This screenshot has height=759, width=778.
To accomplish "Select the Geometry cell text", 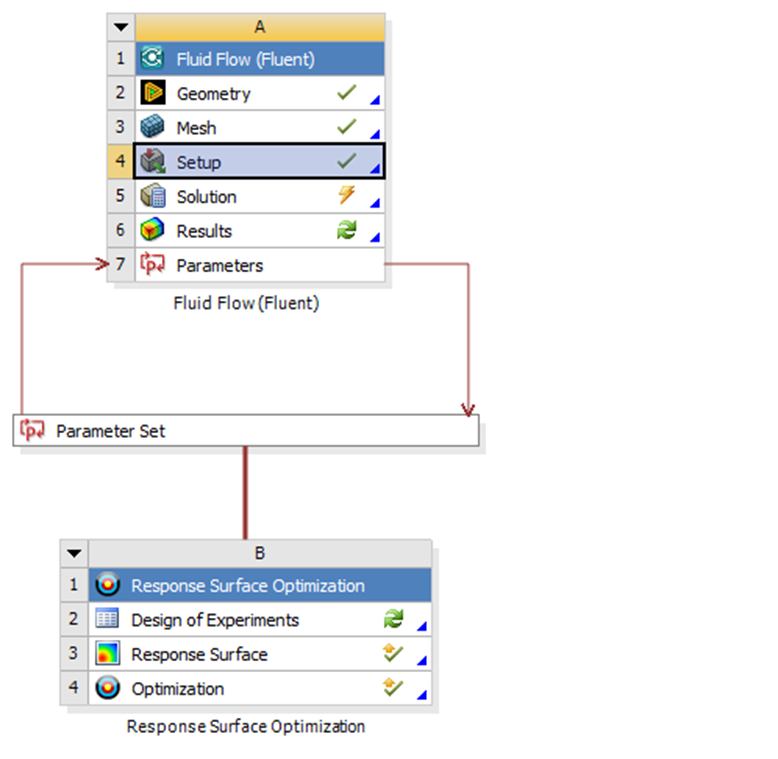I will (x=214, y=94).
